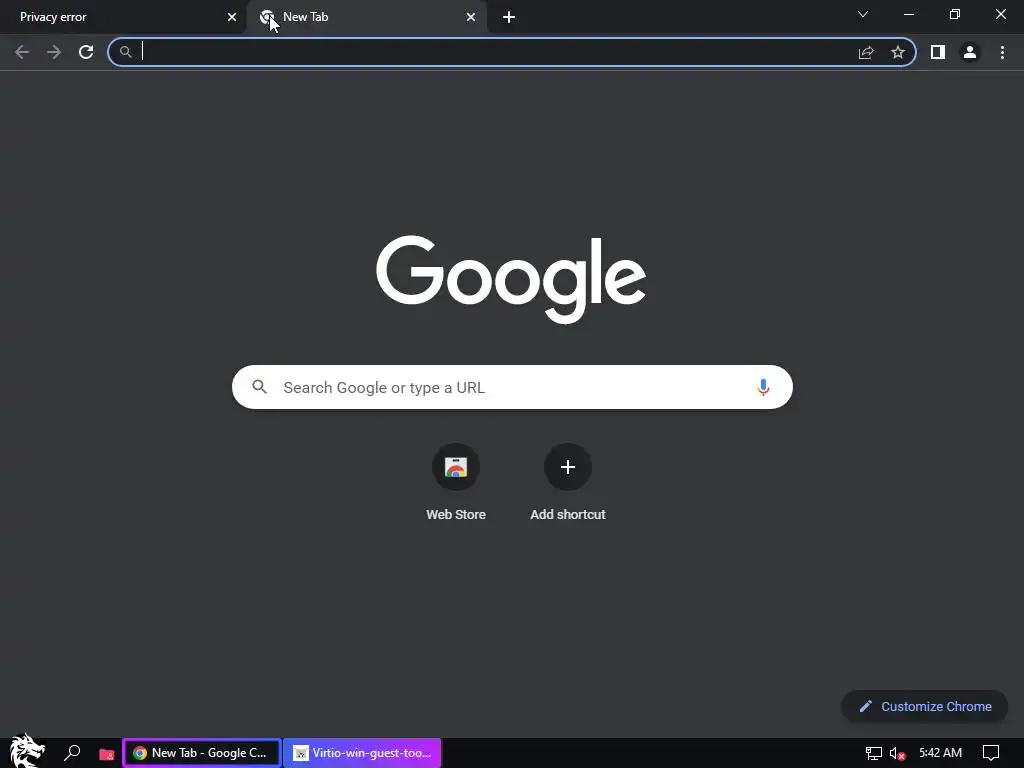Close the Privacy error tab
The width and height of the screenshot is (1024, 768).
coord(232,17)
